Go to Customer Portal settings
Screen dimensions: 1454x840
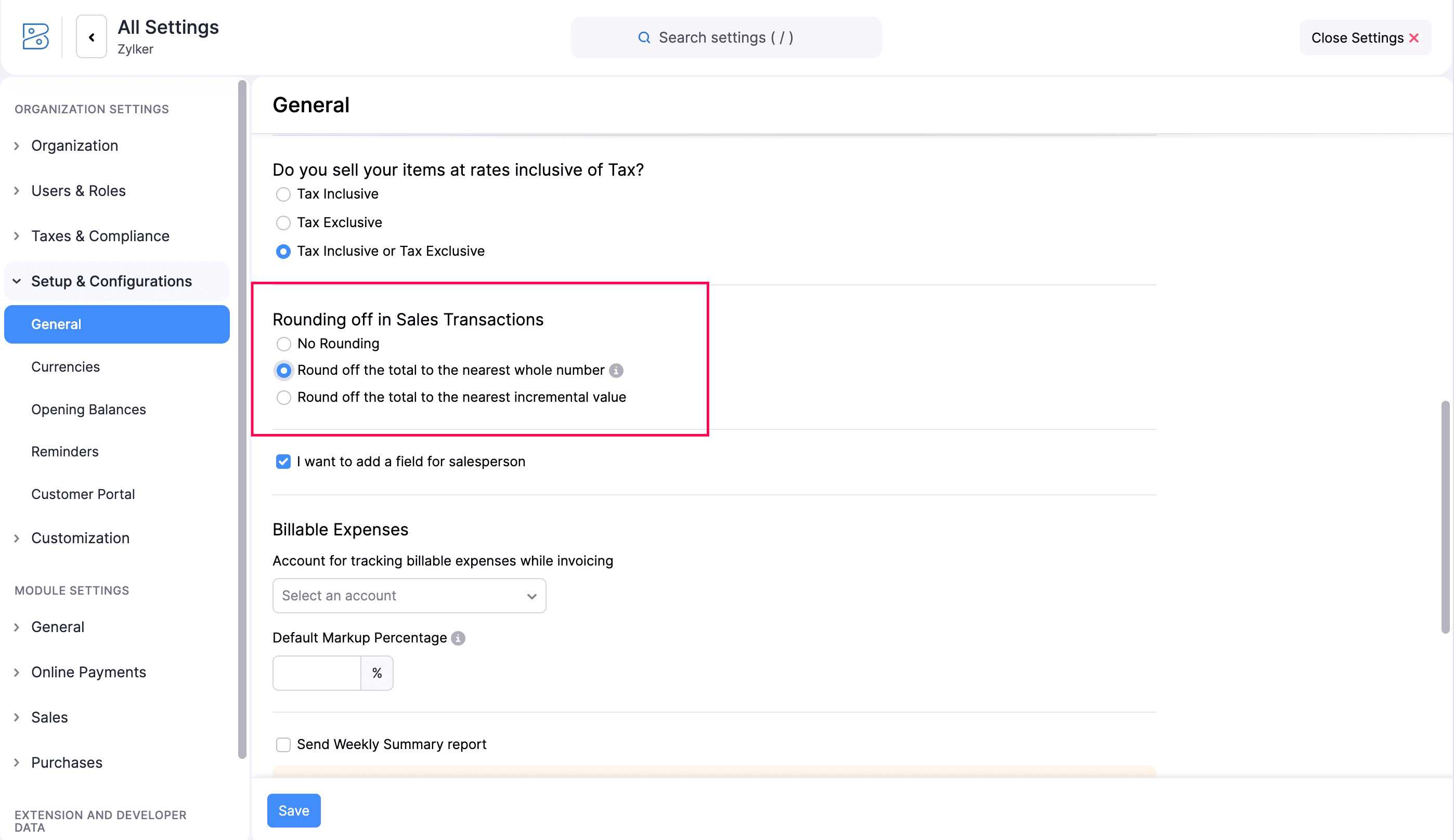click(x=83, y=494)
